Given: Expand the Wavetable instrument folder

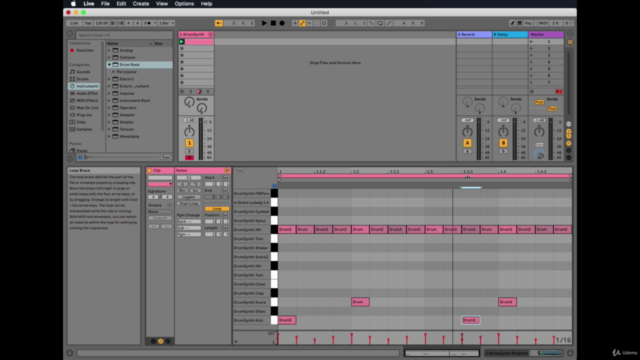Looking at the screenshot, I should pos(109,136).
